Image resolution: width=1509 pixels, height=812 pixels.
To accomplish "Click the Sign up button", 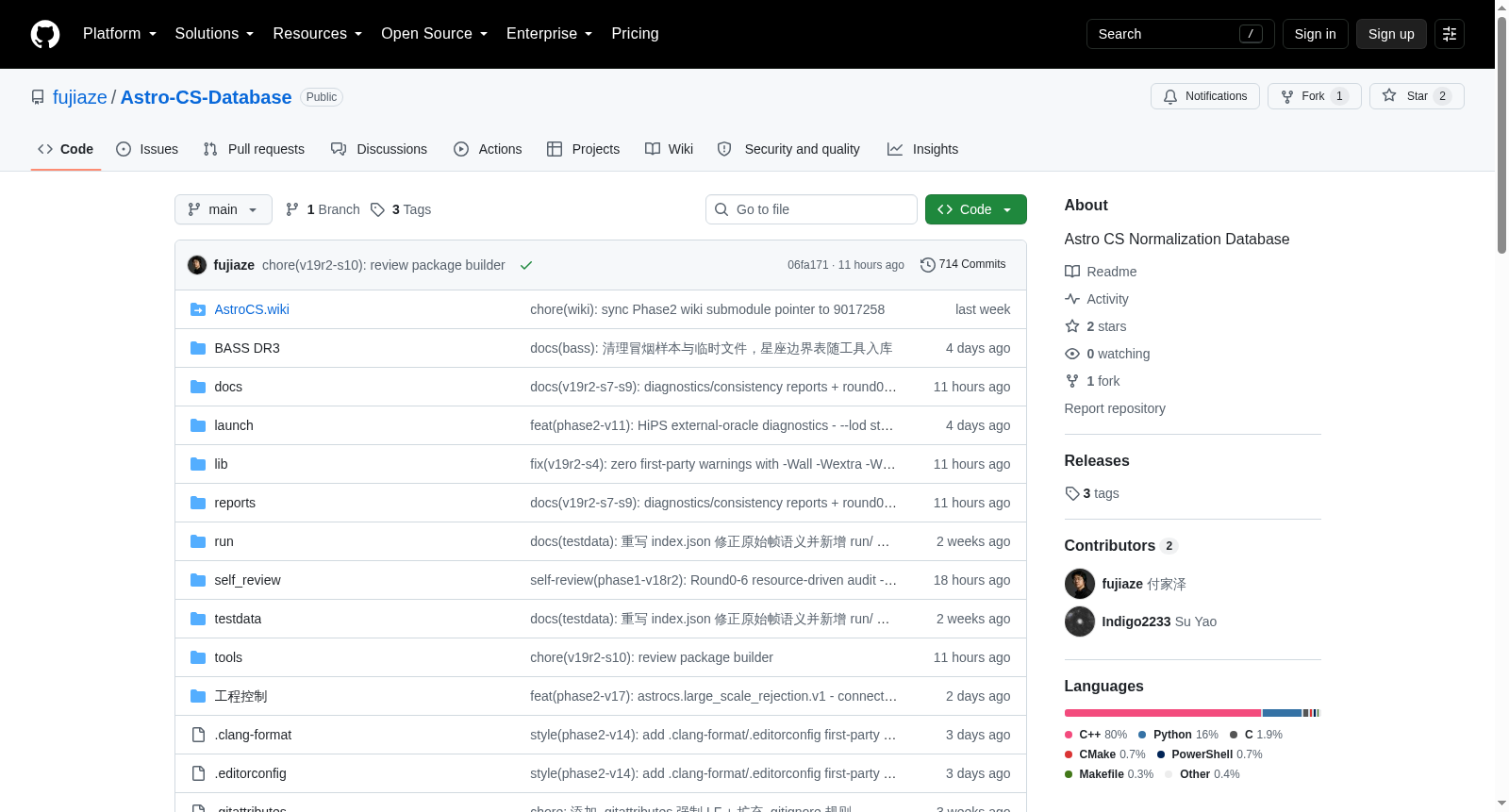I will (x=1391, y=34).
